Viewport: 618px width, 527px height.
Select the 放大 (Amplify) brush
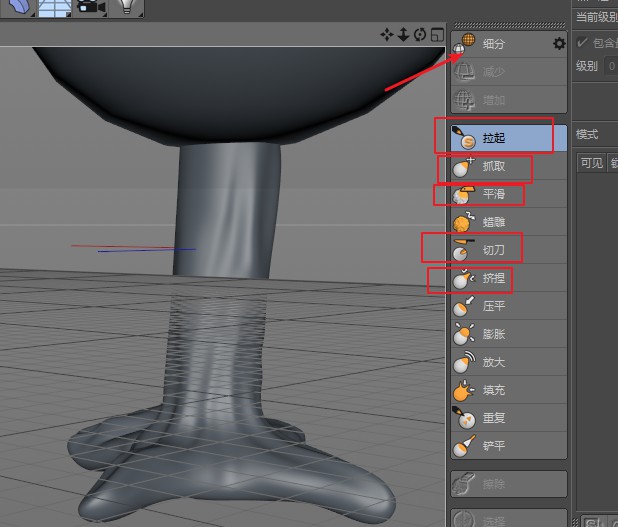coord(508,362)
